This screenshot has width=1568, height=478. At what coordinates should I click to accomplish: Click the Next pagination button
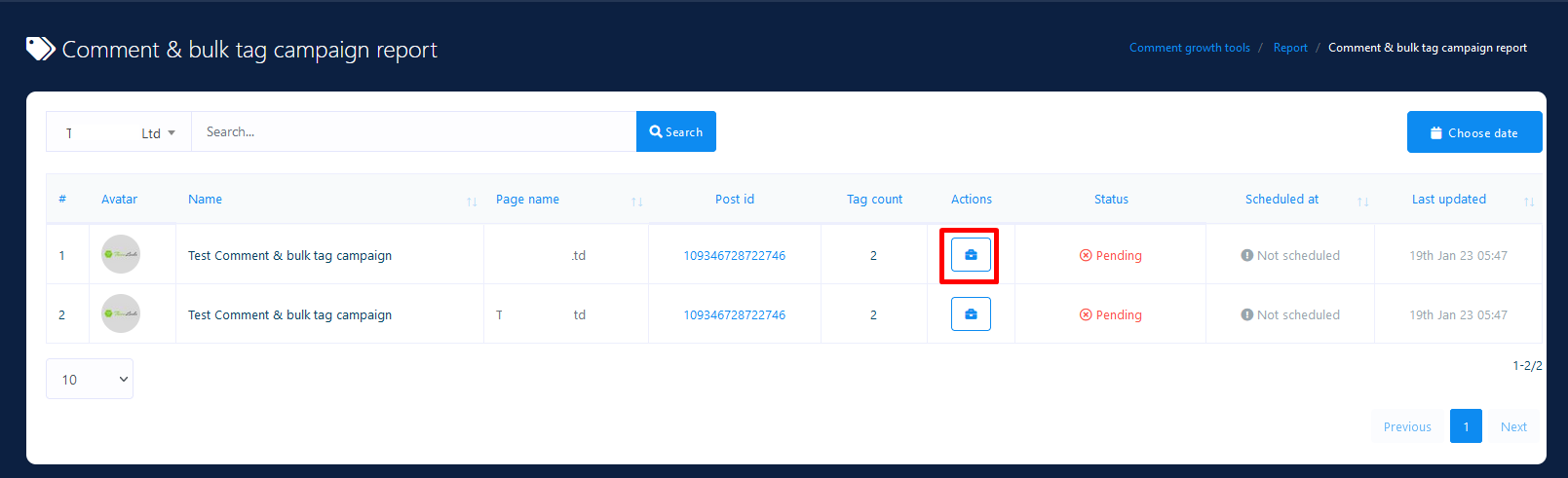(1512, 426)
